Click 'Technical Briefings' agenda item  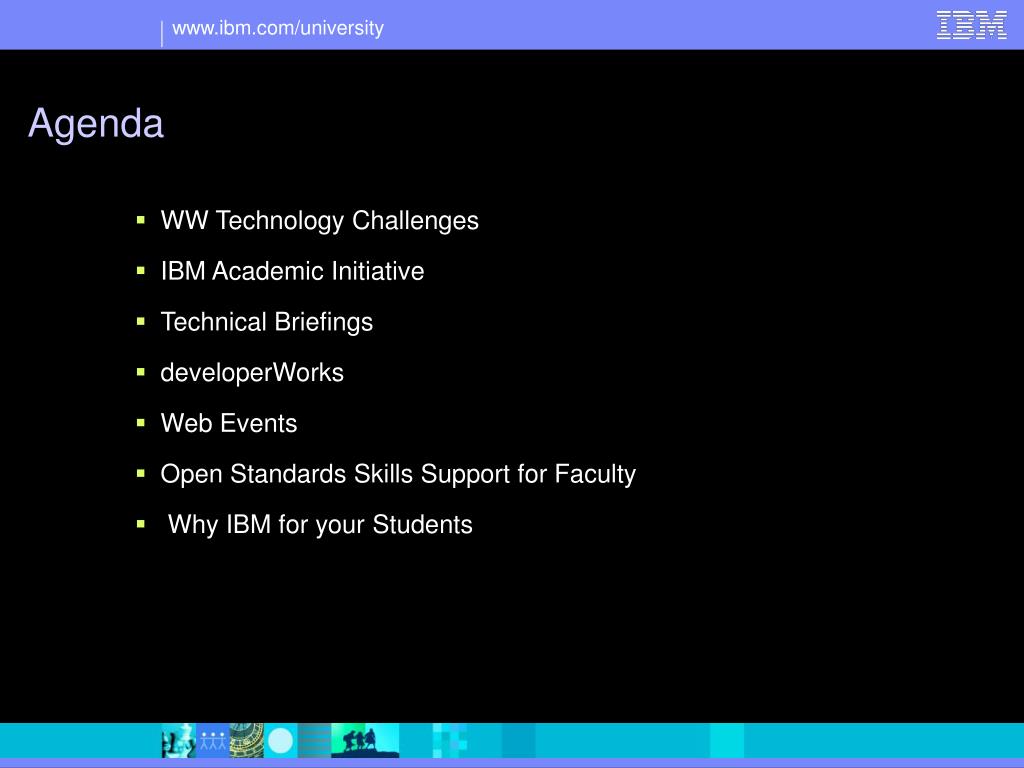click(266, 322)
